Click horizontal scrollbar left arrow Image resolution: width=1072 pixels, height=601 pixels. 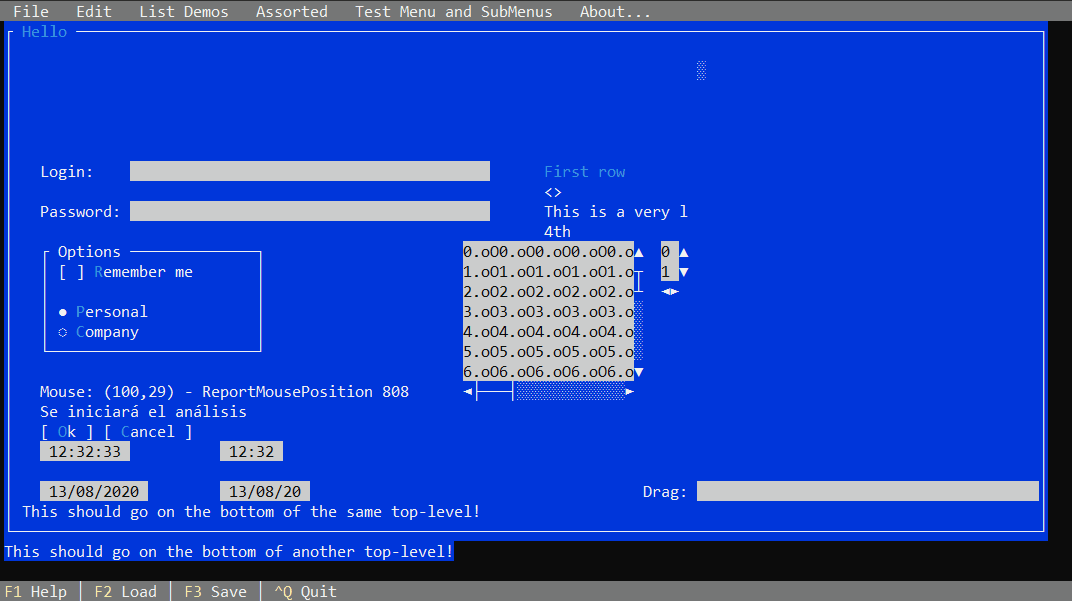[468, 392]
